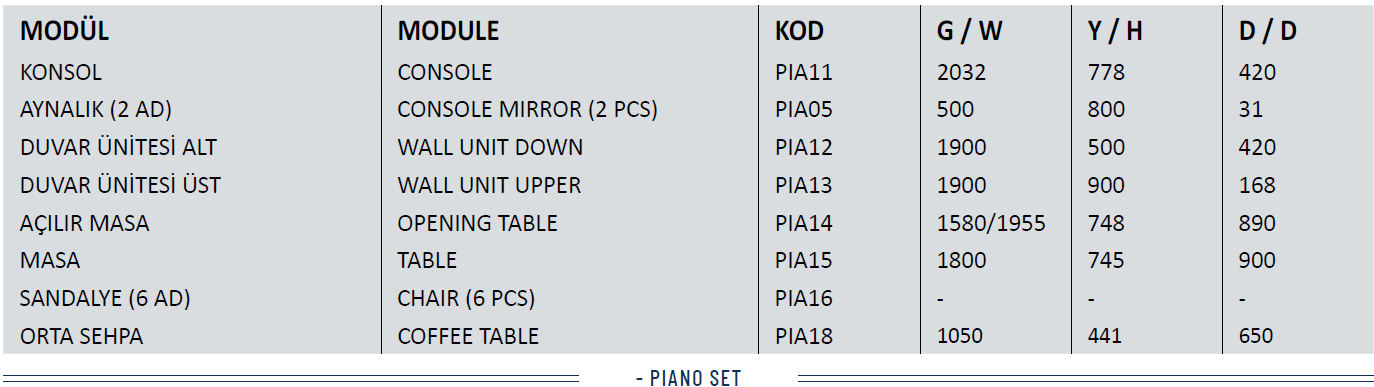
Task: Select the width value 1580/1955
Action: click(x=991, y=223)
